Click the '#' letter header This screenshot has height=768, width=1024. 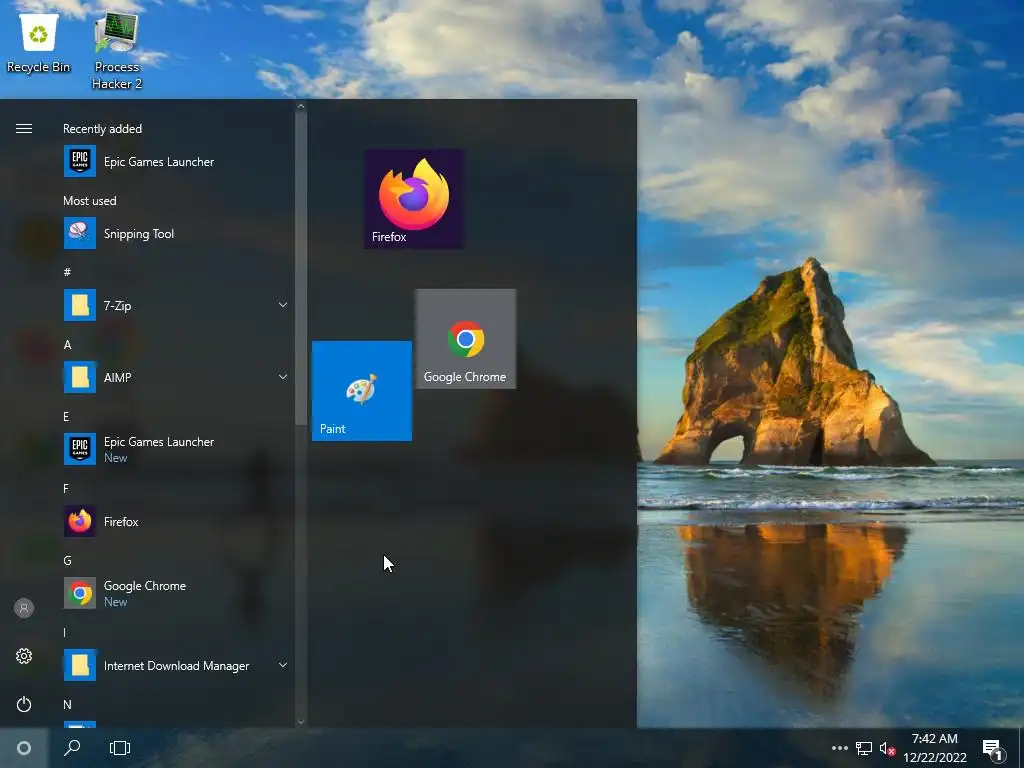[67, 272]
